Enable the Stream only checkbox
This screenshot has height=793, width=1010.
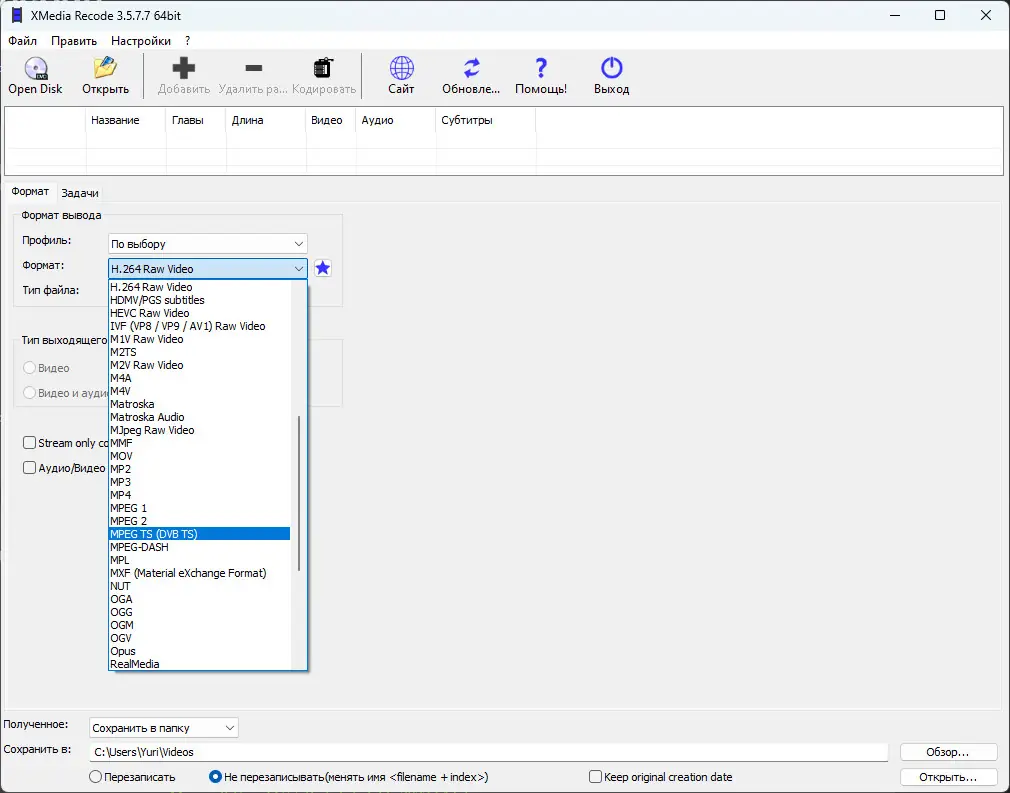(x=29, y=443)
